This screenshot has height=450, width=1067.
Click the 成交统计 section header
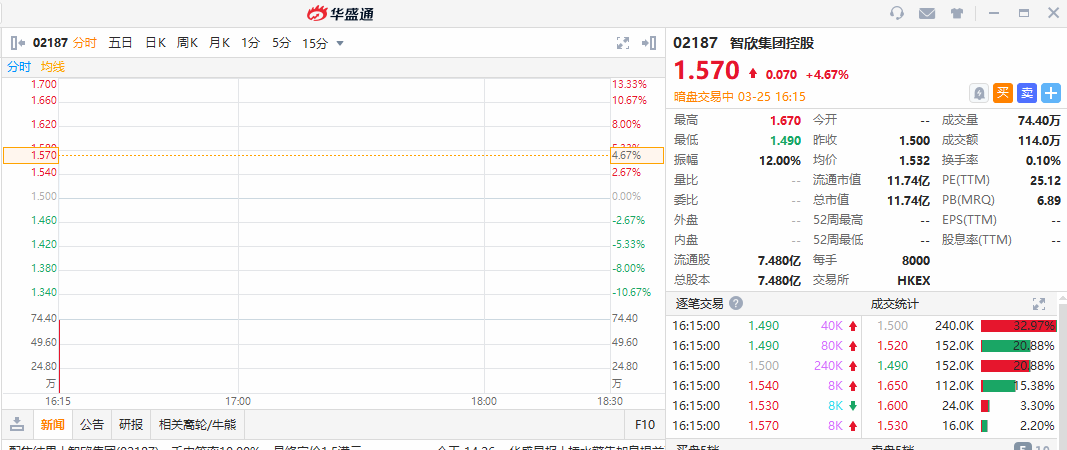(x=894, y=304)
